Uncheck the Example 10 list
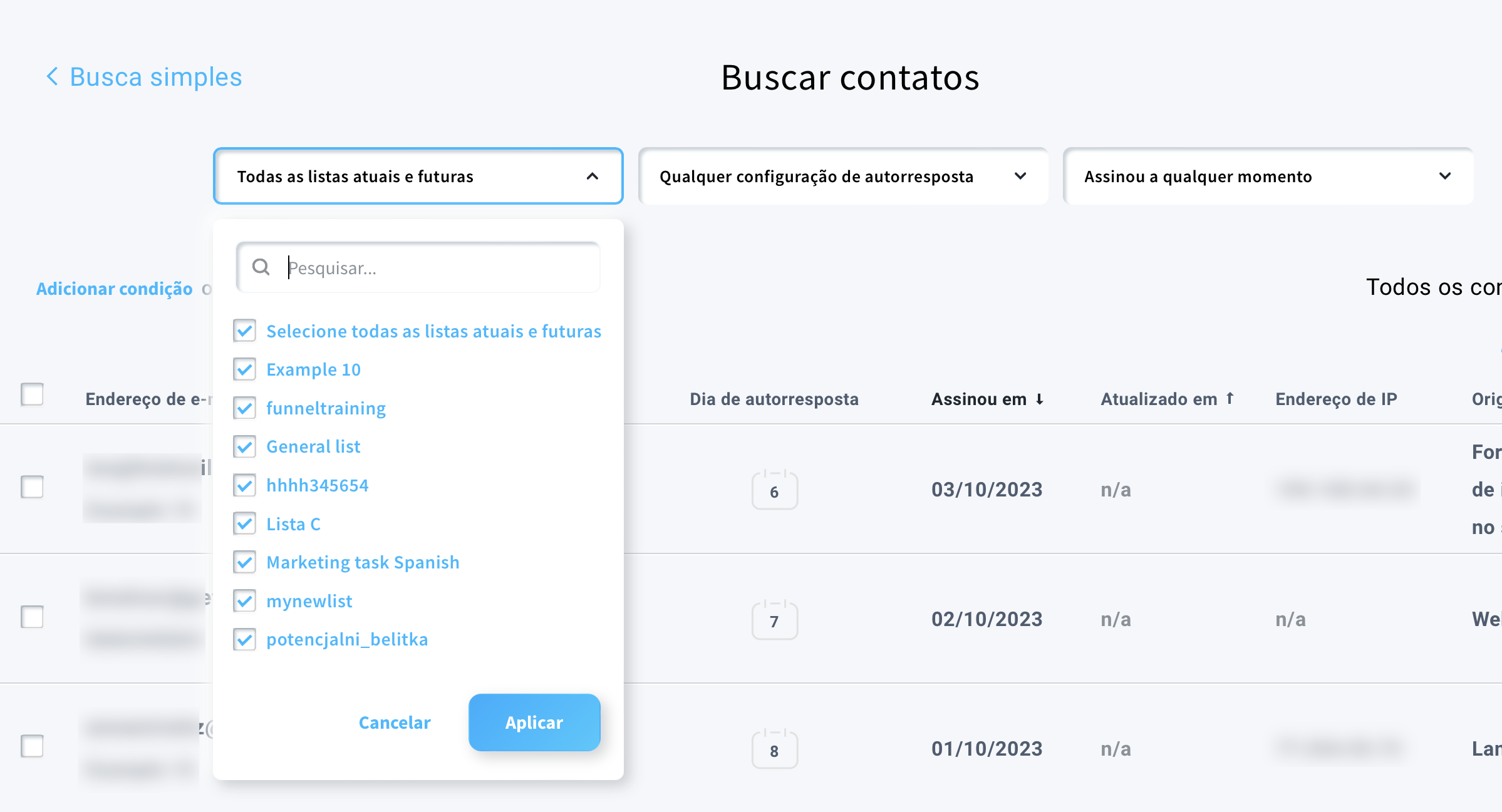Screen dimensions: 1502x812 coord(244,369)
